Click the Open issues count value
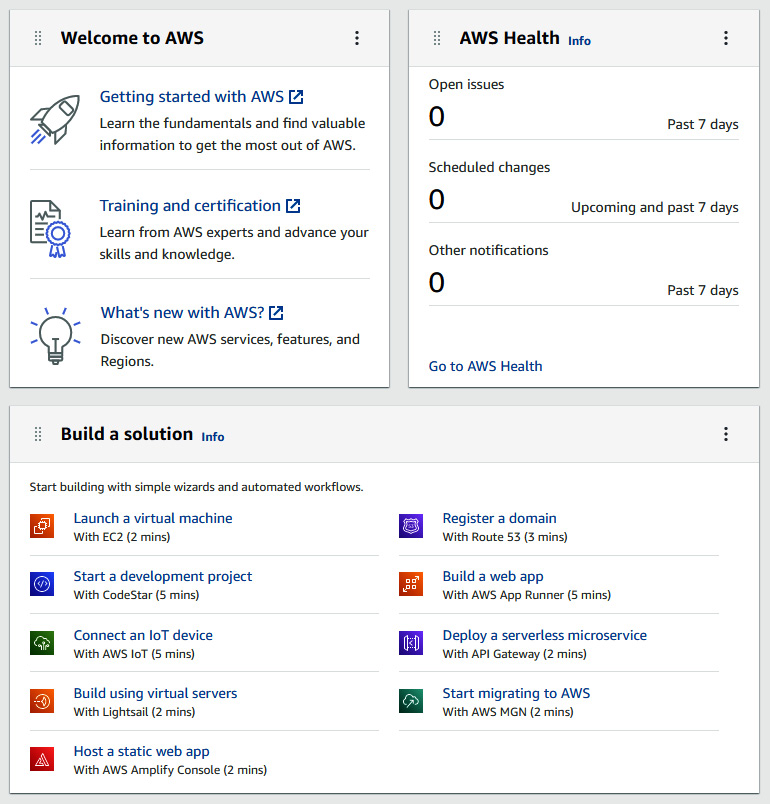Viewport: 770px width, 804px height. point(437,116)
